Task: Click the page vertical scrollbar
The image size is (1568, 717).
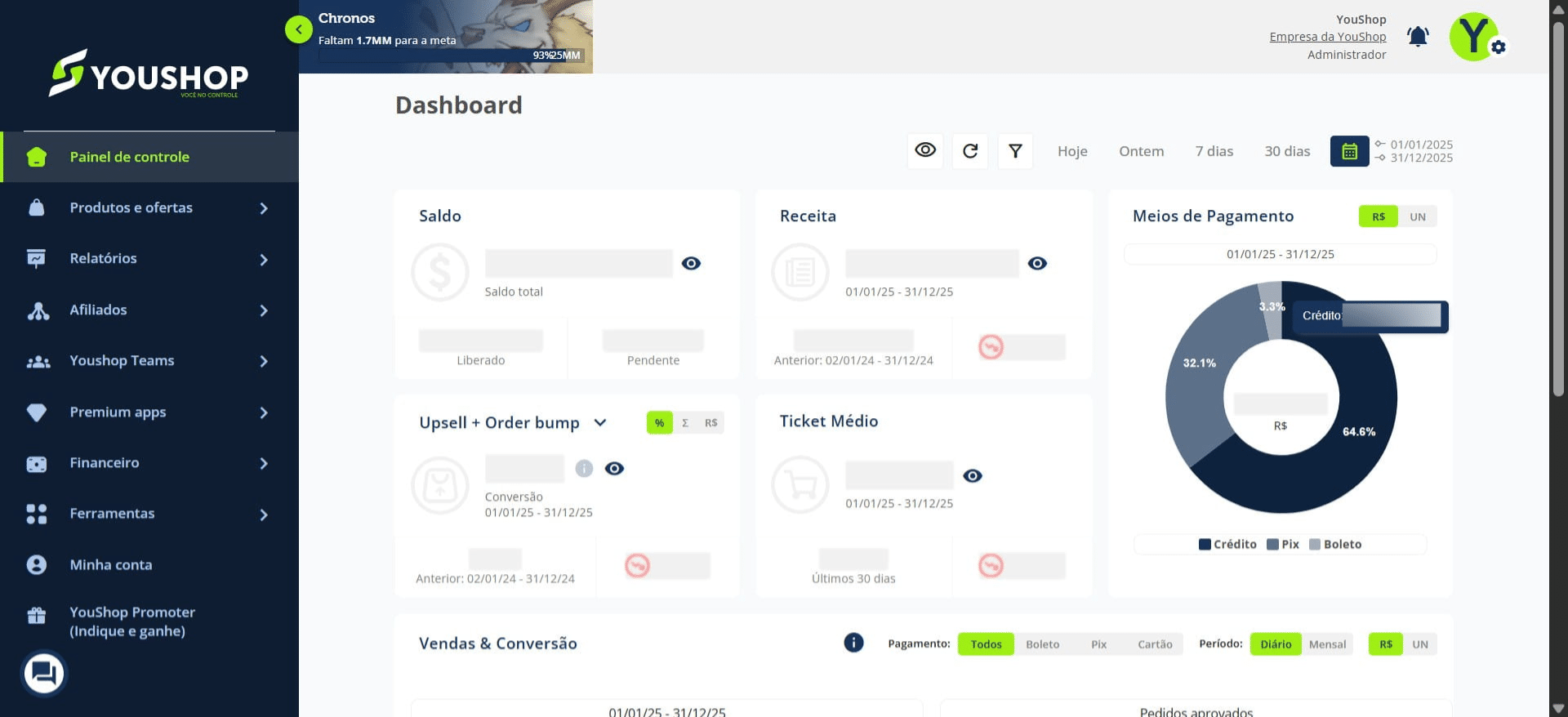Action: pyautogui.click(x=1558, y=208)
